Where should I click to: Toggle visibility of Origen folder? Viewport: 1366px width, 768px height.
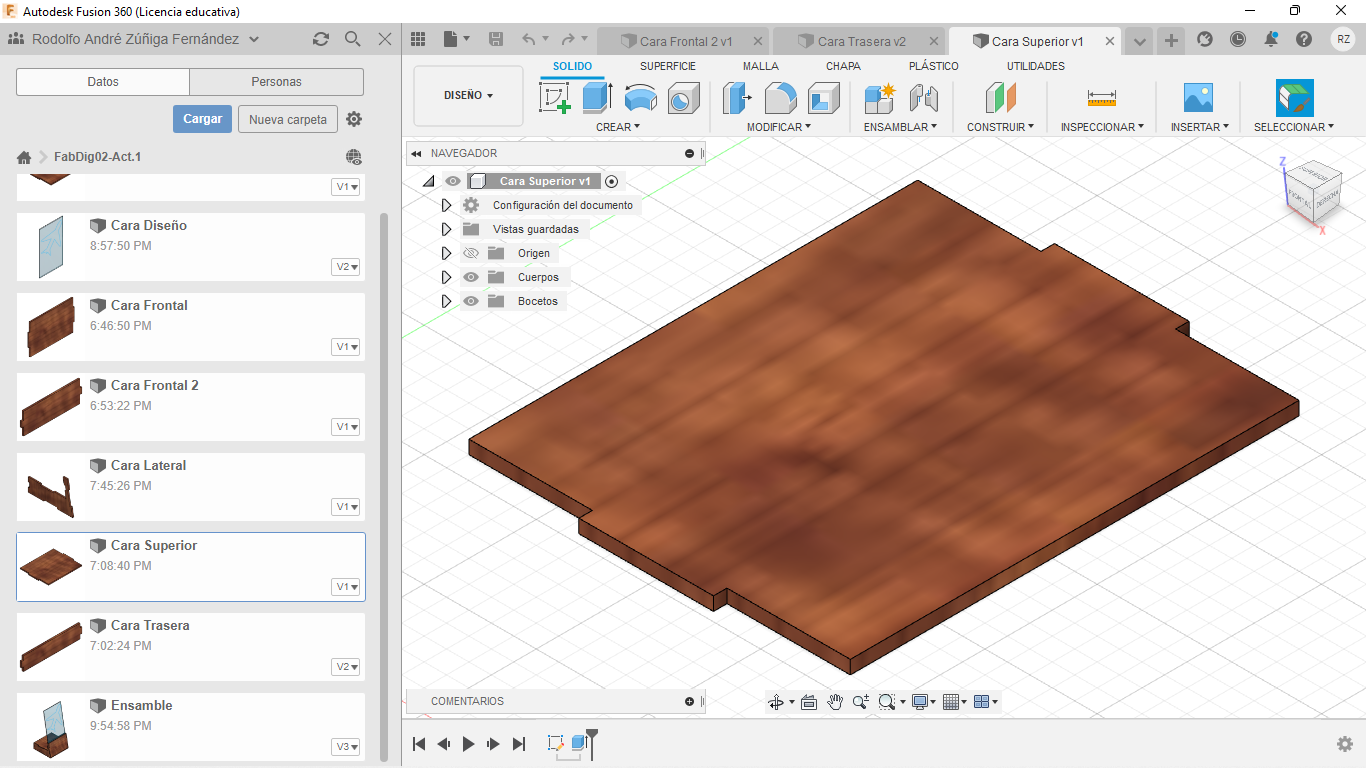(471, 253)
